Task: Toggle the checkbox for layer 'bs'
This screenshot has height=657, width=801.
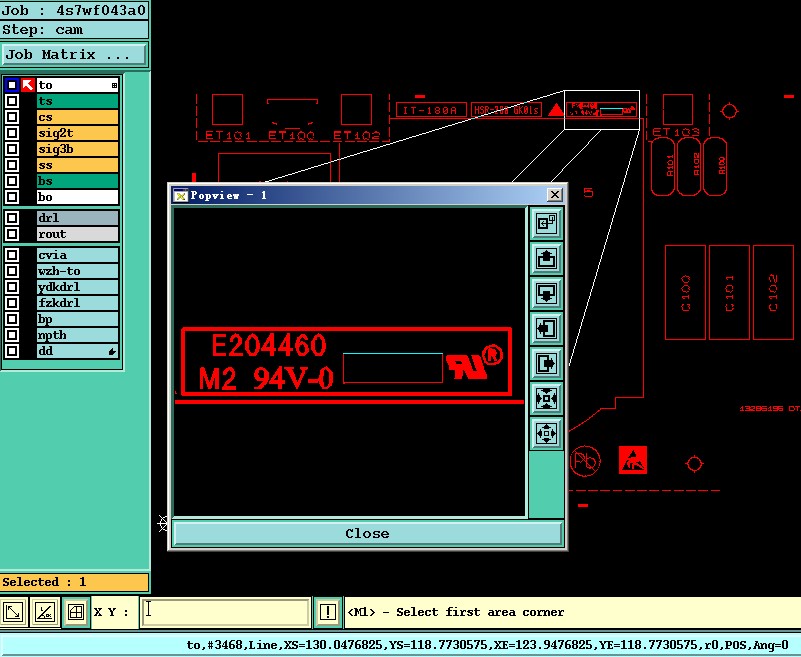Action: tap(12, 181)
